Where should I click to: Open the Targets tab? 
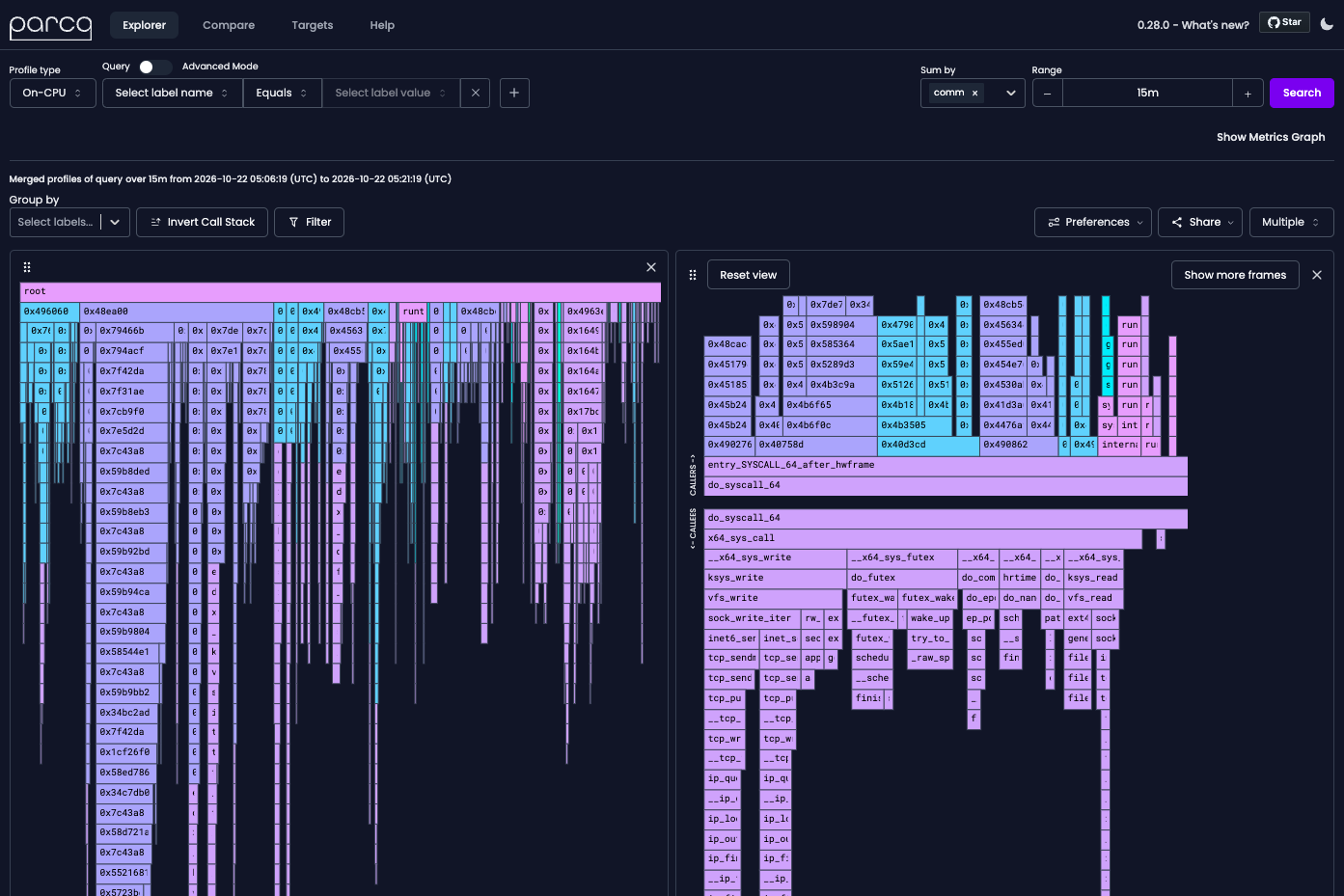(313, 25)
